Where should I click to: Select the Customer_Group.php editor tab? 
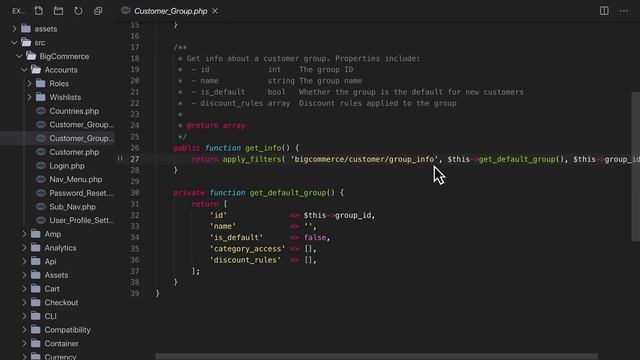tap(171, 11)
